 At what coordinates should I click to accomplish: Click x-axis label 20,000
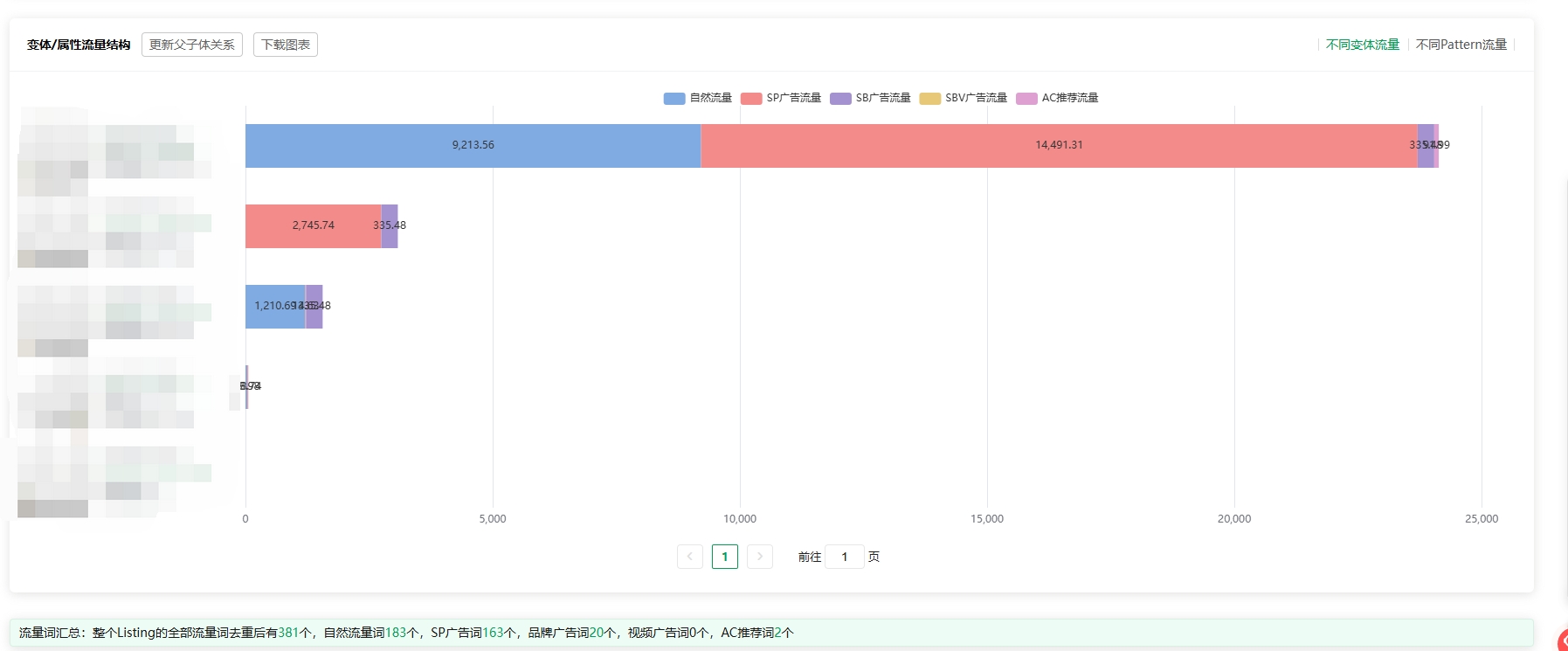pyautogui.click(x=1234, y=519)
